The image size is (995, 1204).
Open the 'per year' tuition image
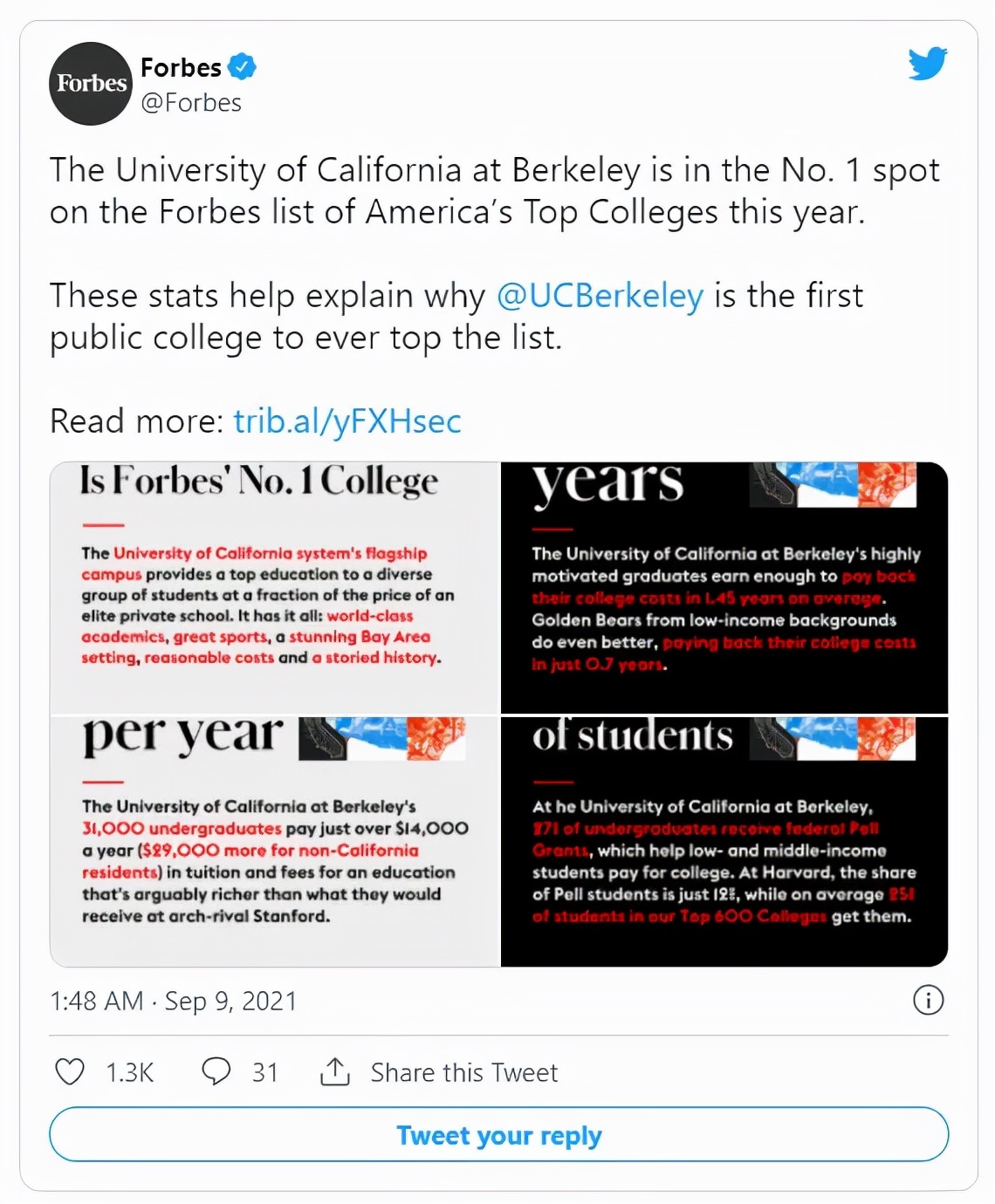[275, 841]
